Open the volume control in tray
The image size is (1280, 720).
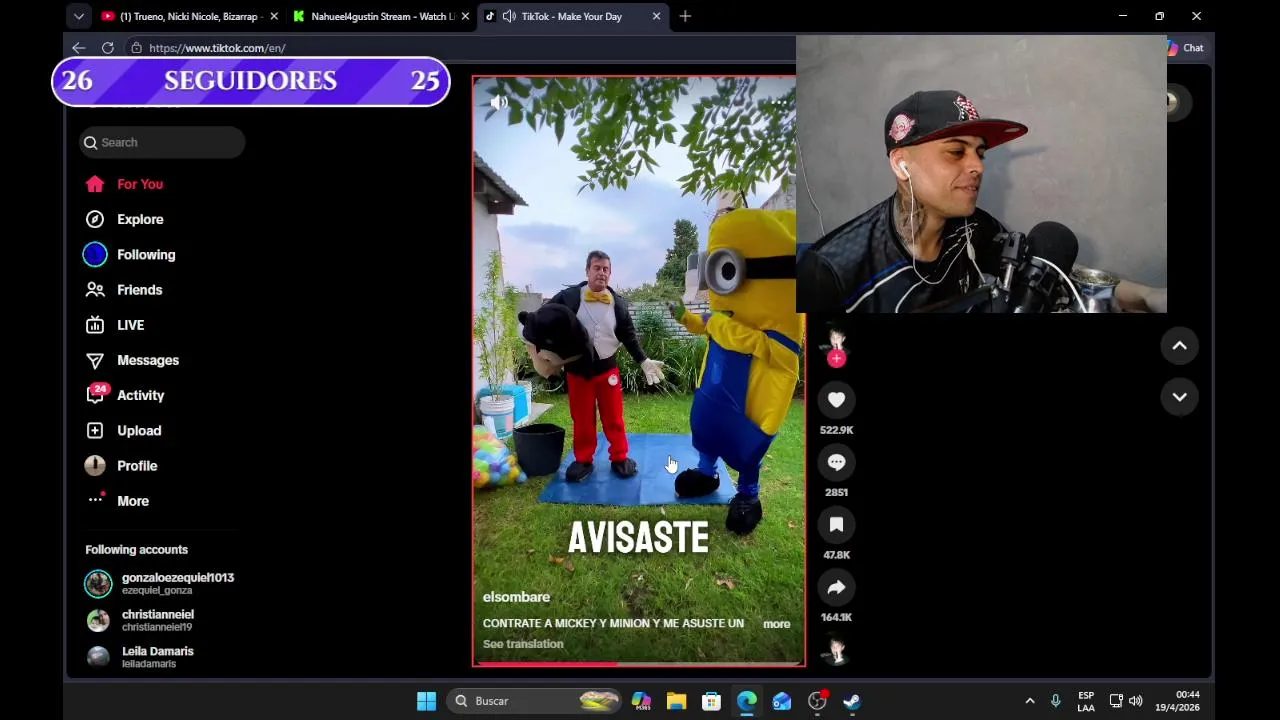pos(1135,701)
